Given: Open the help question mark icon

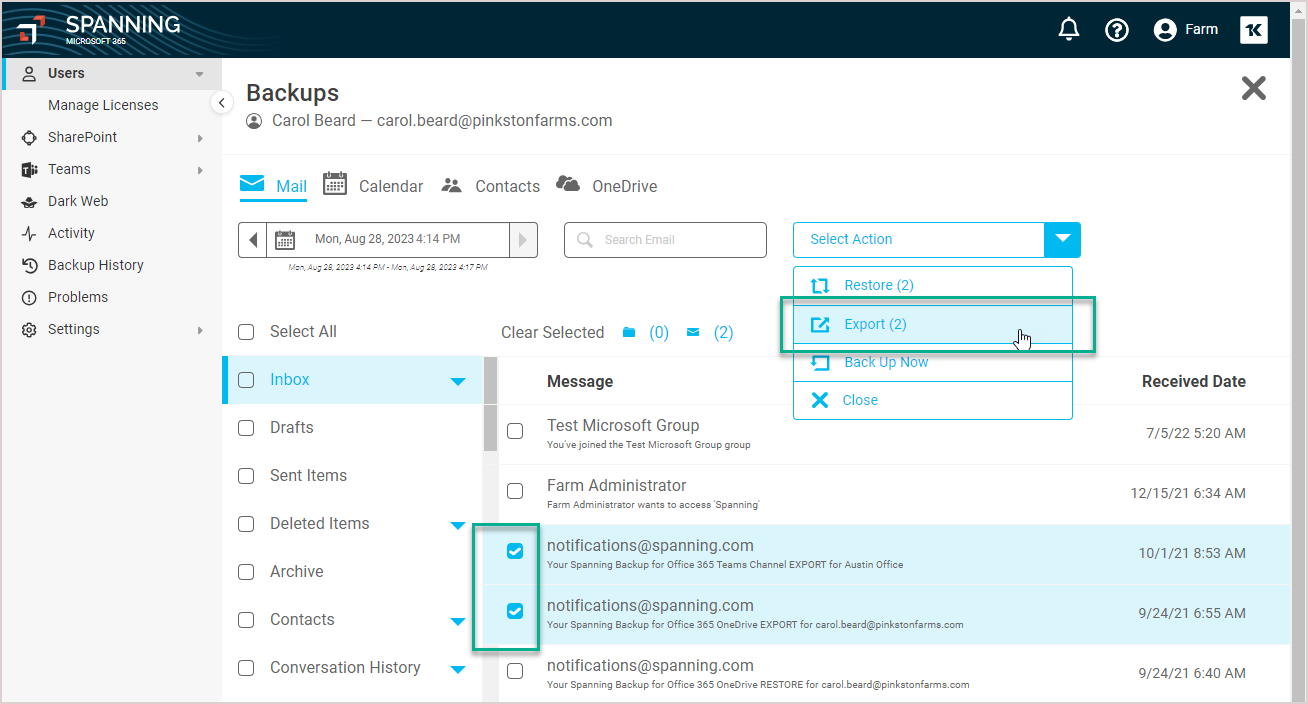Looking at the screenshot, I should pos(1116,30).
